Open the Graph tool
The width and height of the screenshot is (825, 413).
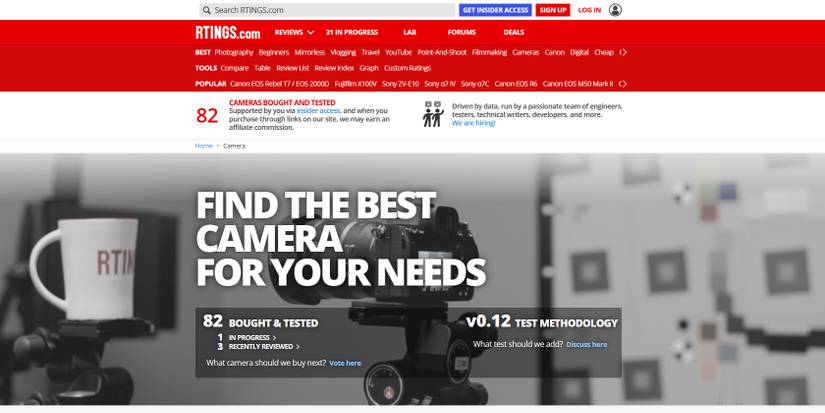(369, 68)
